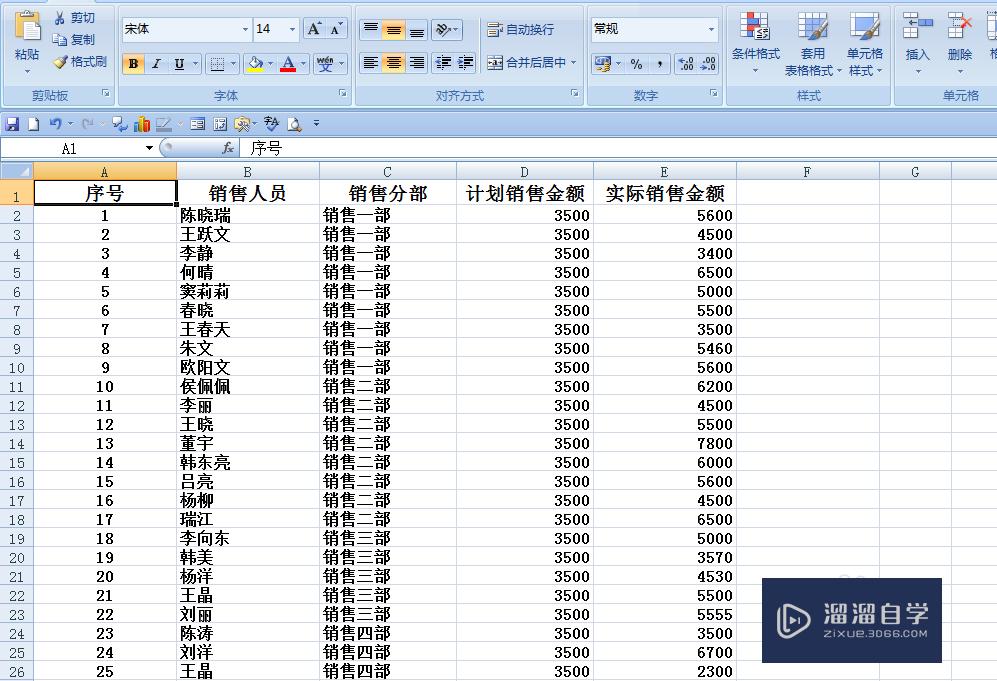Select cell containing 陈晓瑞

pyautogui.click(x=247, y=215)
